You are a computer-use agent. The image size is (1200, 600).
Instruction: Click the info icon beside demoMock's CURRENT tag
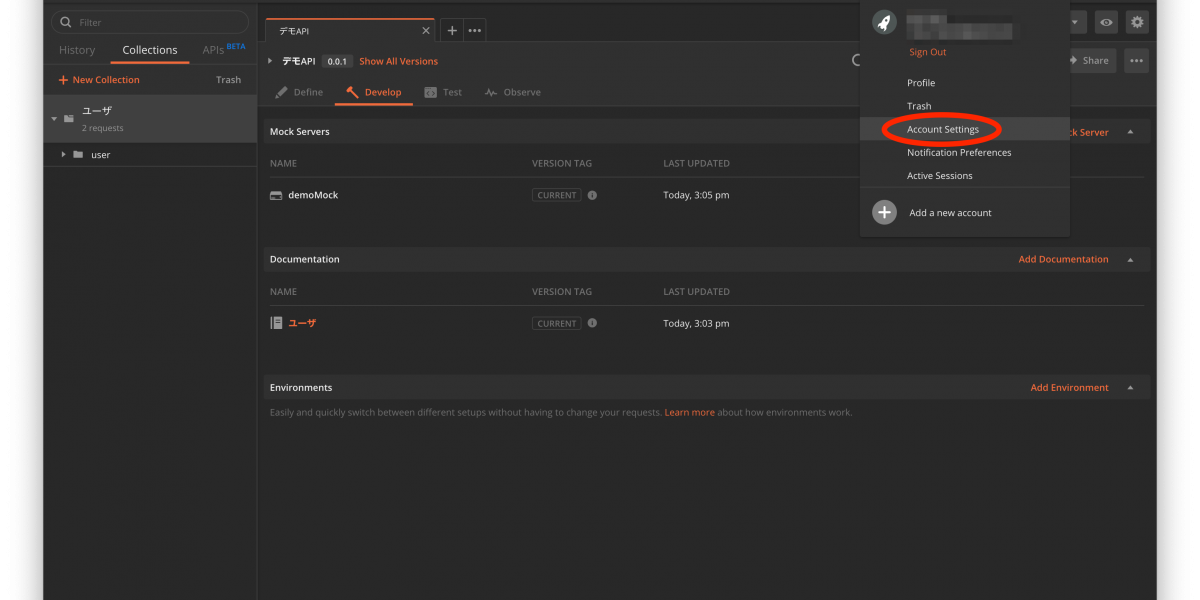click(x=592, y=195)
